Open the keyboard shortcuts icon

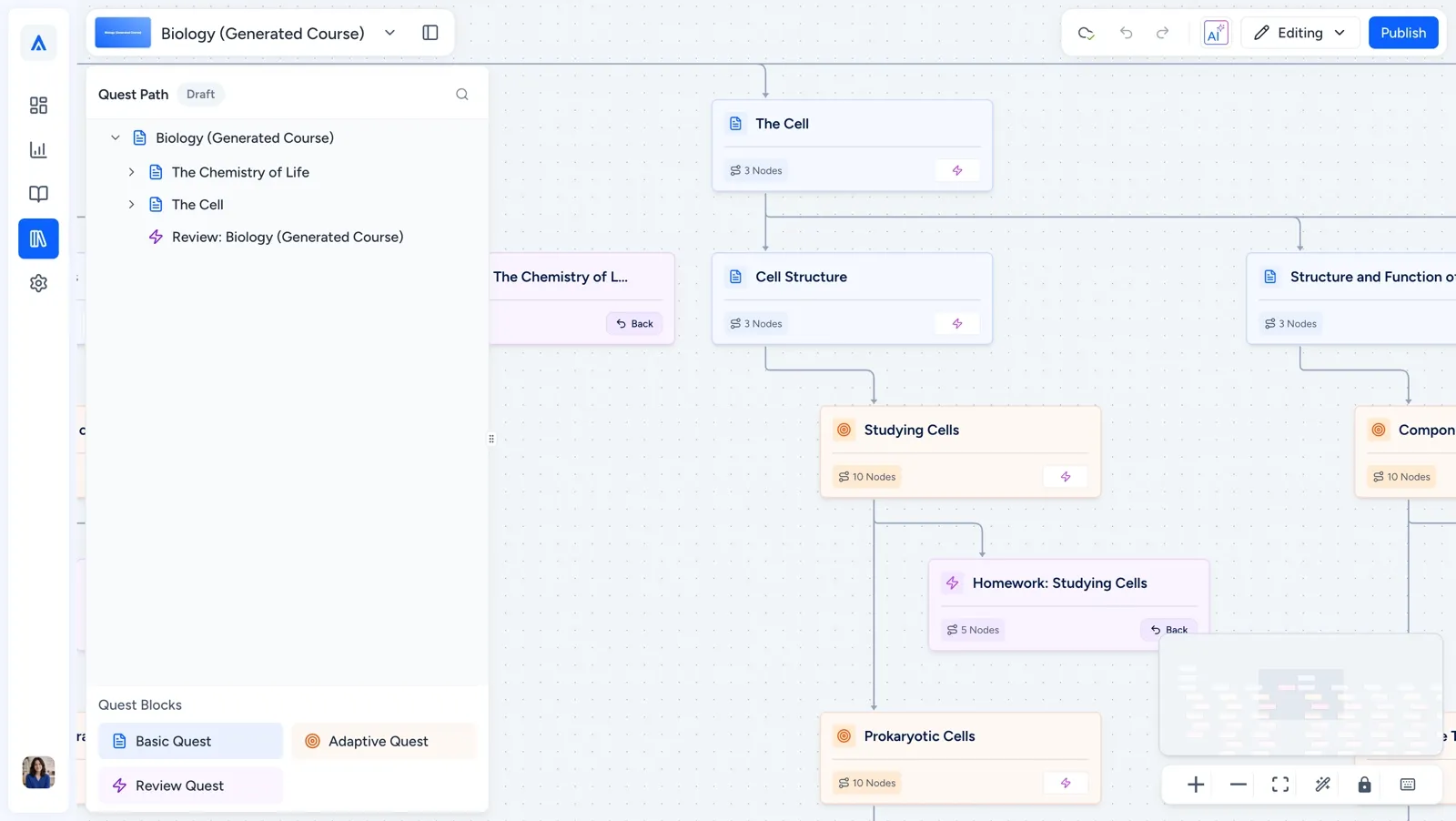[1408, 785]
